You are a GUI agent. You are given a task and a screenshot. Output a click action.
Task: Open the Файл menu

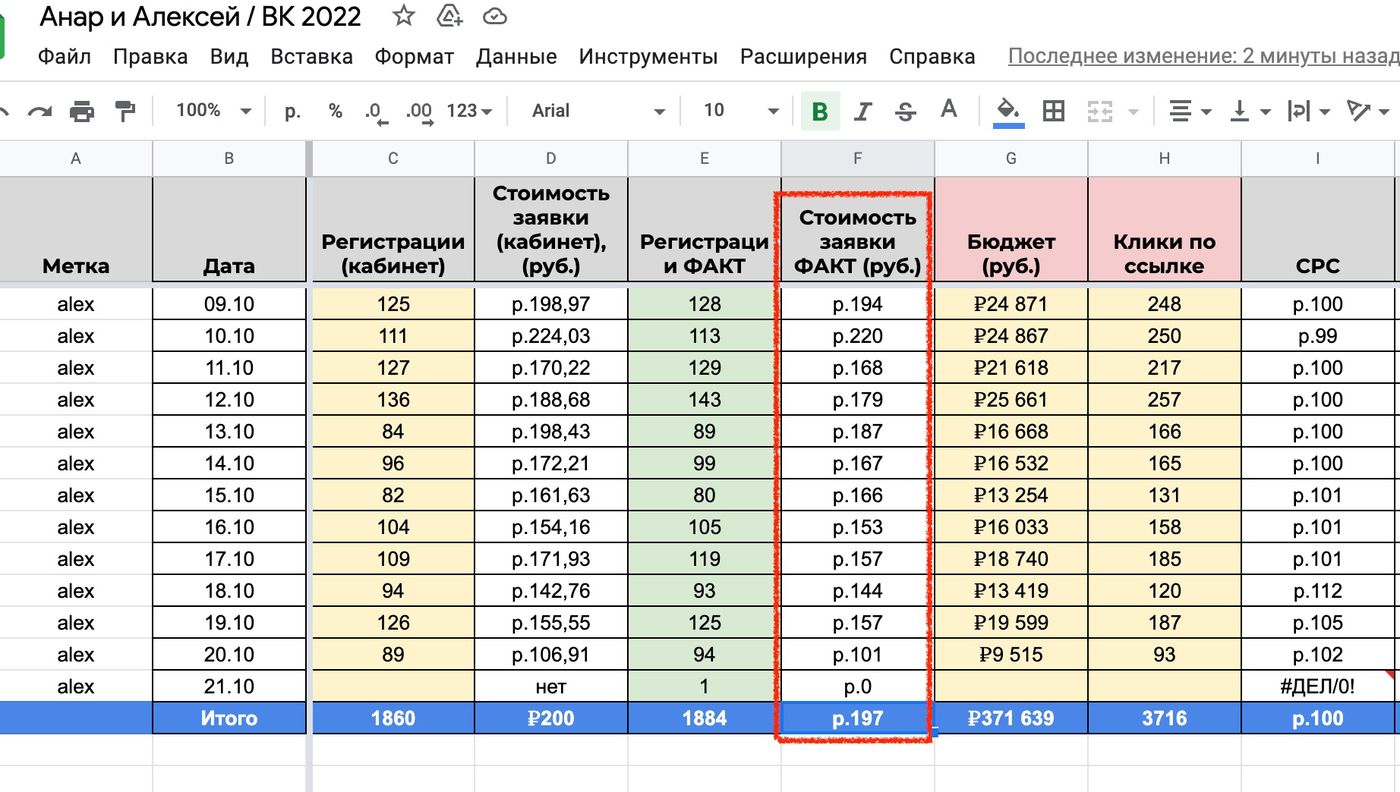[64, 57]
